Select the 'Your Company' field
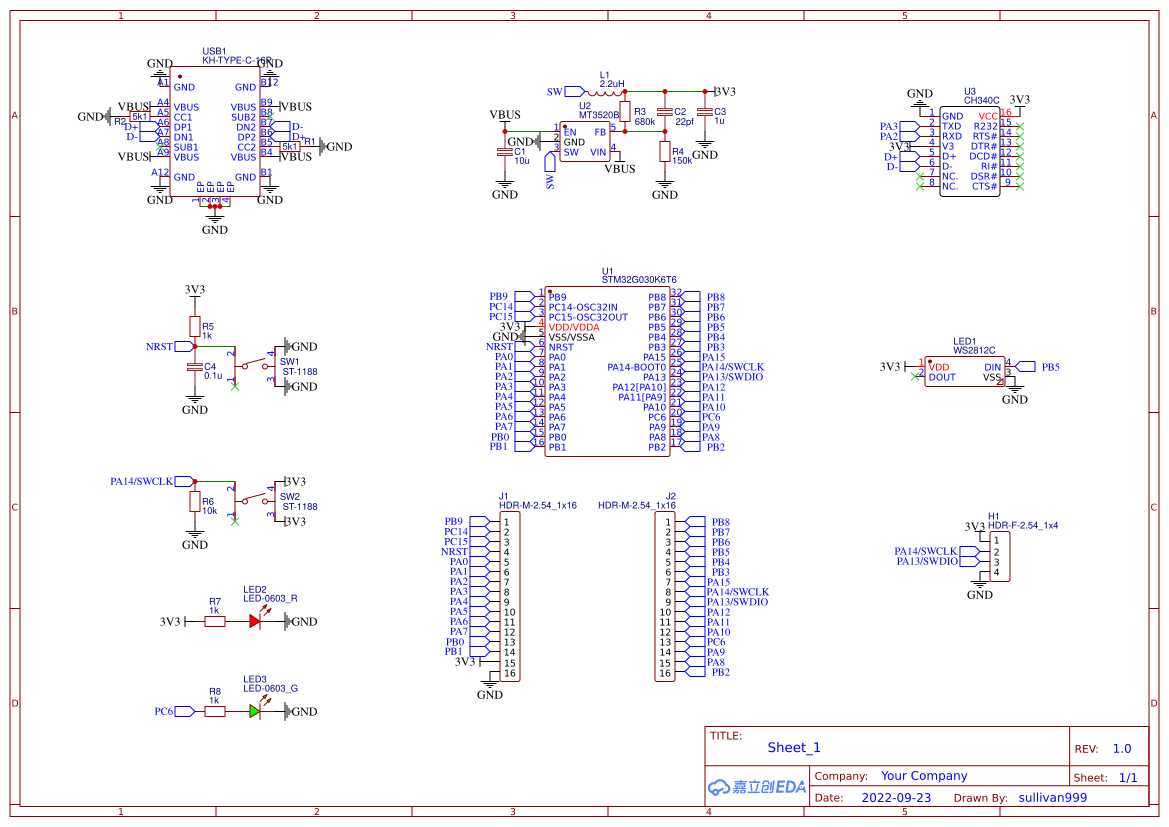The width and height of the screenshot is (1169, 827). 923,776
